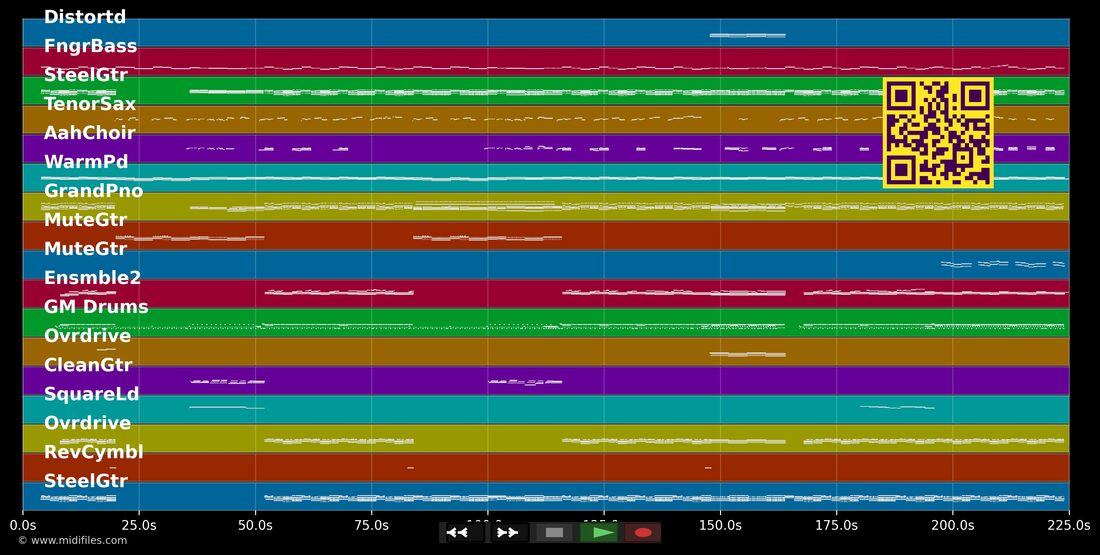
Task: Select the MuteGtr label directly below GrandPno
Action: pos(86,220)
